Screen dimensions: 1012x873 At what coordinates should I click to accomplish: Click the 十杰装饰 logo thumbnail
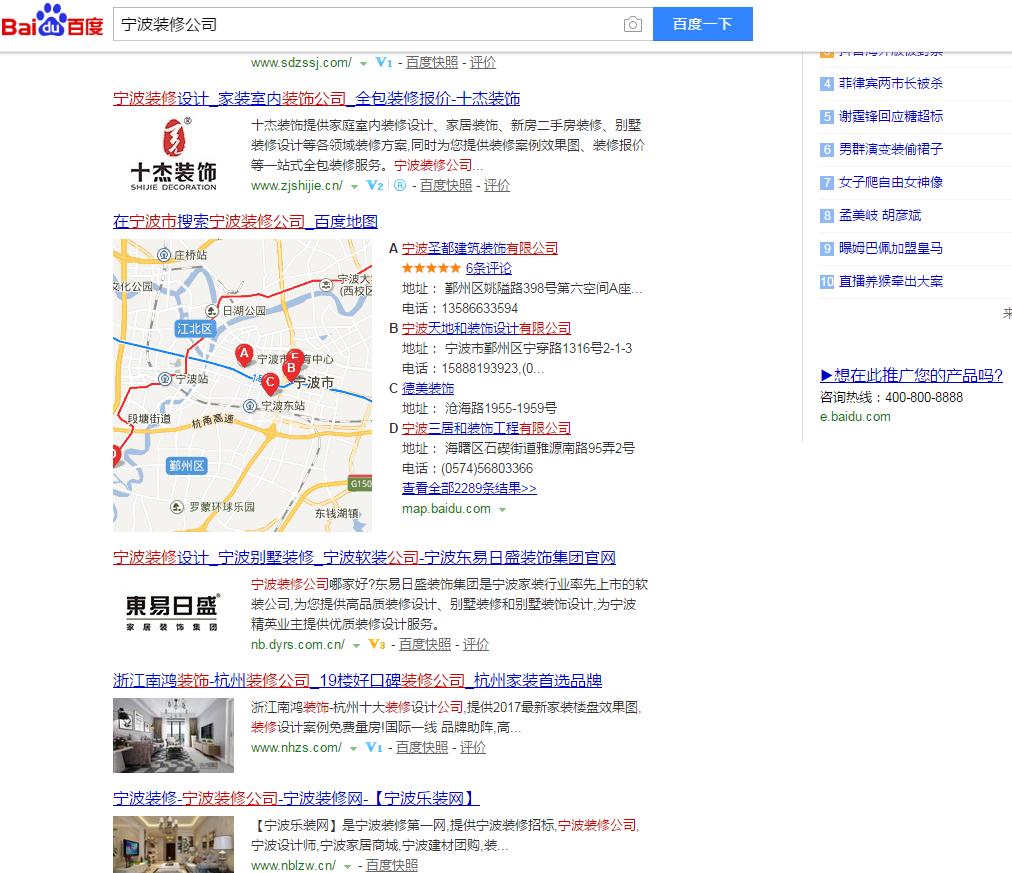pos(174,154)
